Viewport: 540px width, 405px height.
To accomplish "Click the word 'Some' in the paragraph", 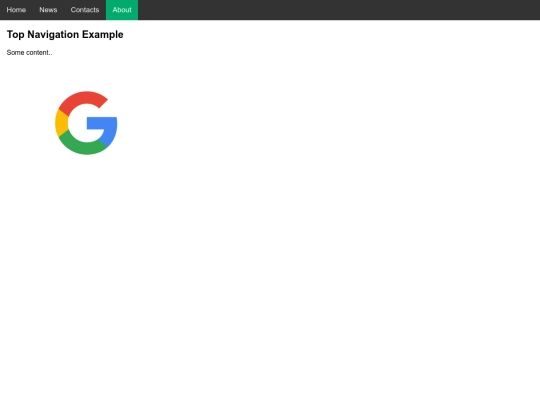I will pos(15,52).
